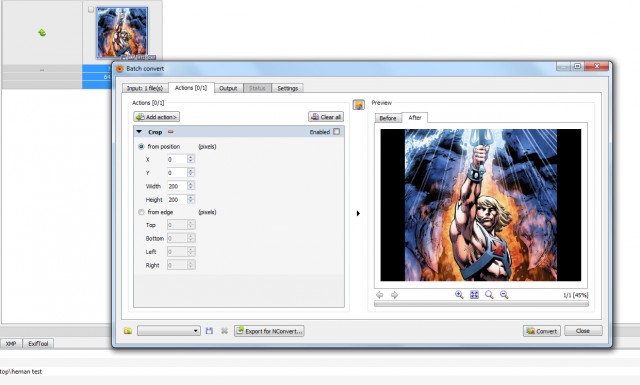Click the zoom in magnifier below preview
Viewport: 640px width, 385px height.
[459, 295]
